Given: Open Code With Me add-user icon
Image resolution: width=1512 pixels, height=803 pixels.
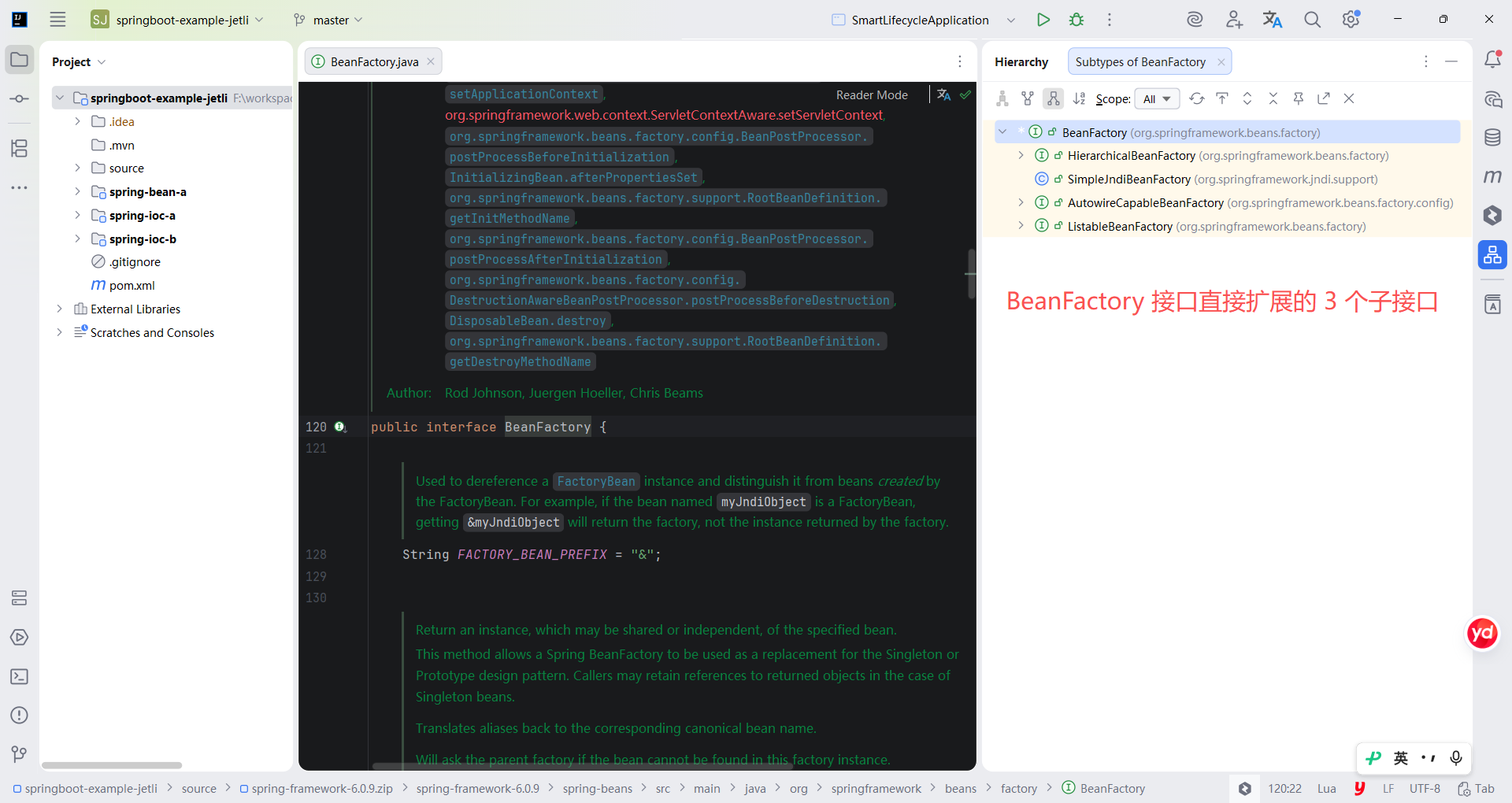Looking at the screenshot, I should pyautogui.click(x=1234, y=20).
